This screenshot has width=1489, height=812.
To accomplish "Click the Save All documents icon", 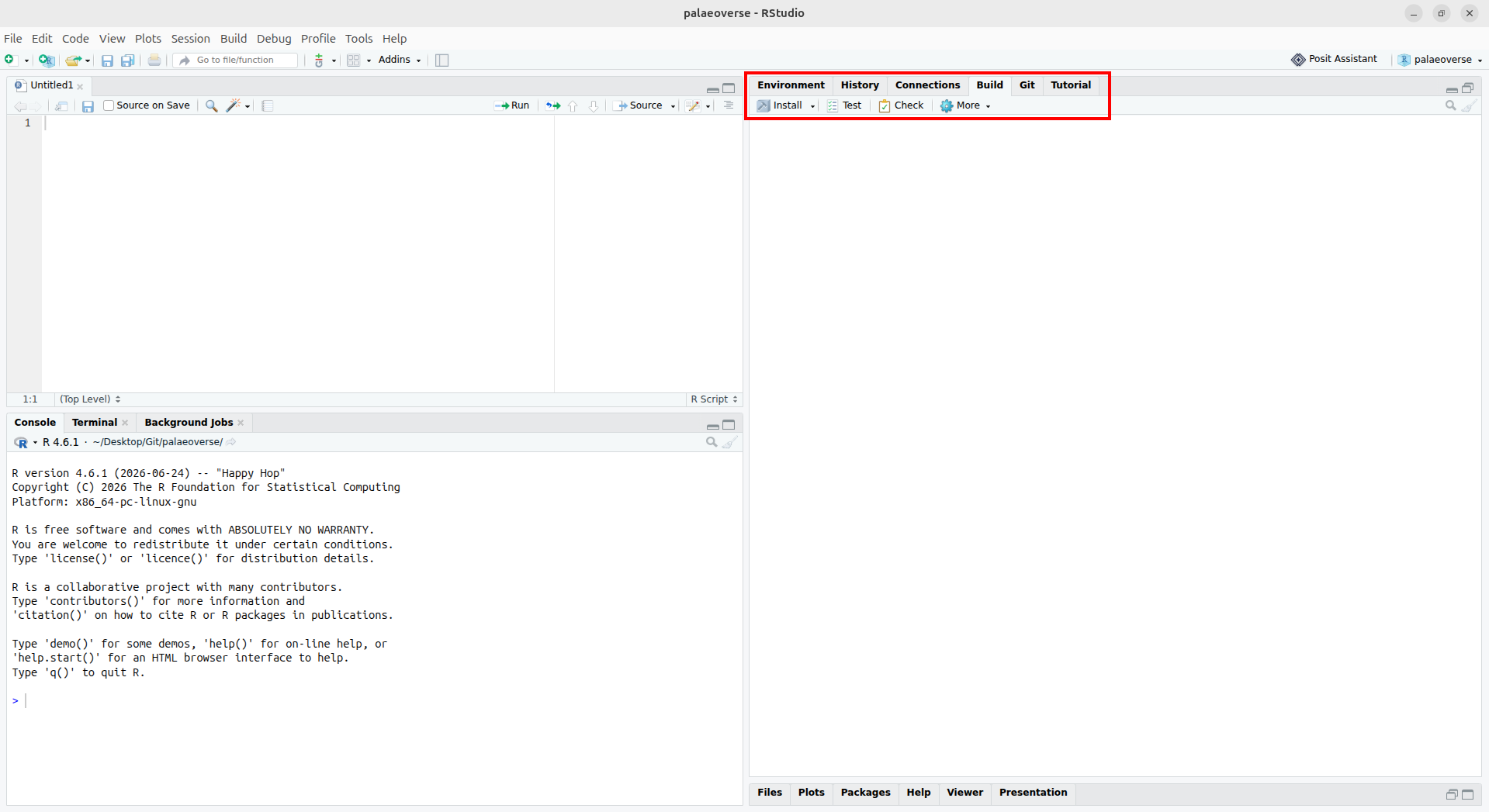I will click(x=127, y=60).
